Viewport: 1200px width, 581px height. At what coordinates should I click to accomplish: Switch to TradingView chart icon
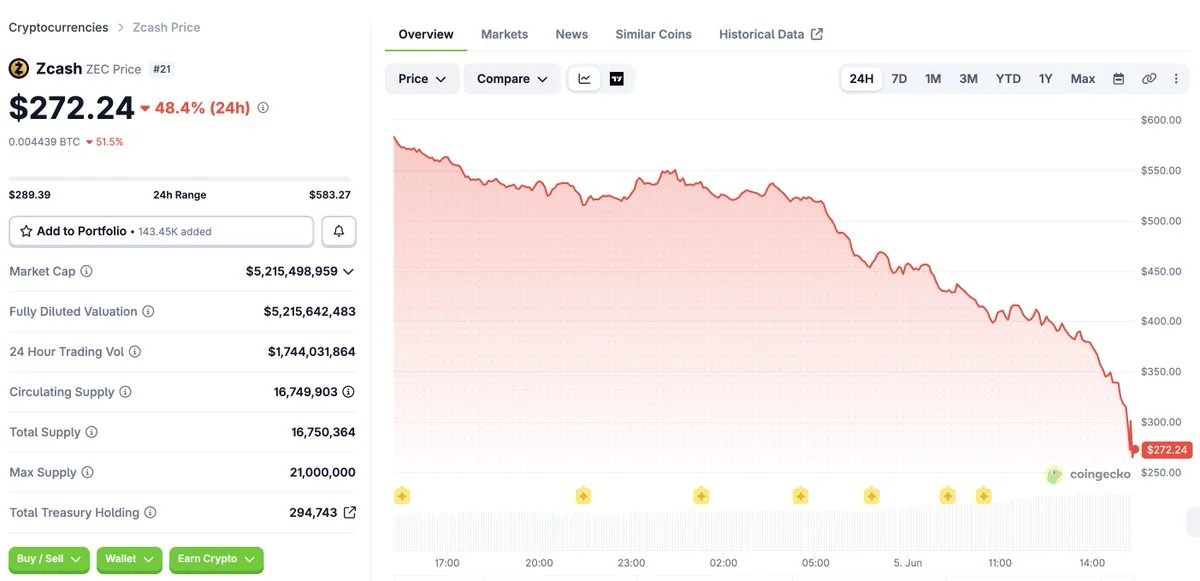[616, 79]
